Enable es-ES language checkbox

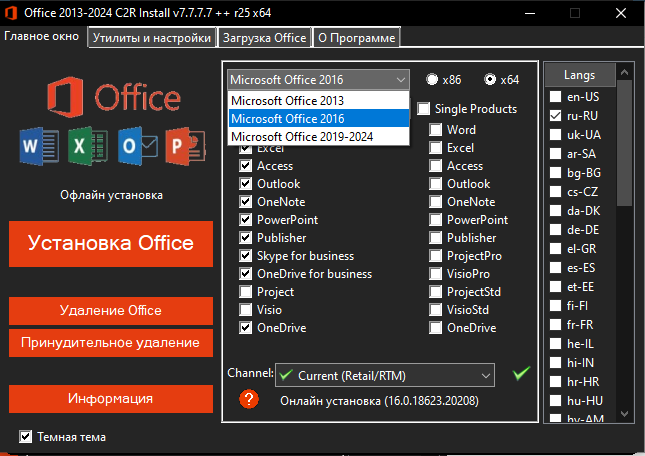(x=555, y=268)
